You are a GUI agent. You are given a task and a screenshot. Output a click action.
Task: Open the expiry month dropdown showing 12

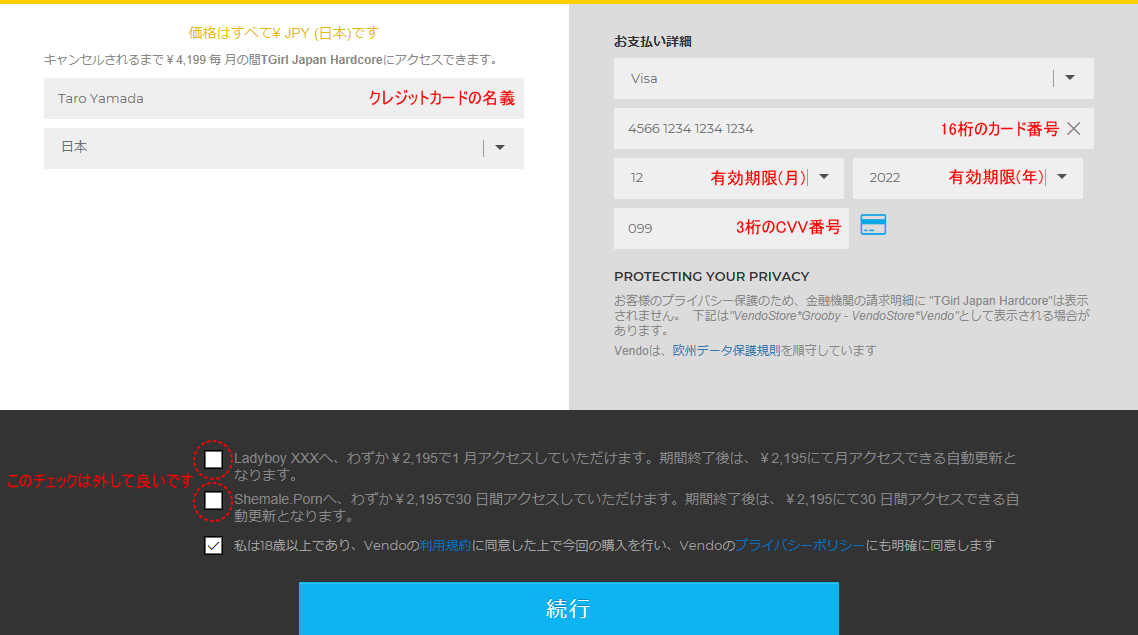click(x=824, y=178)
